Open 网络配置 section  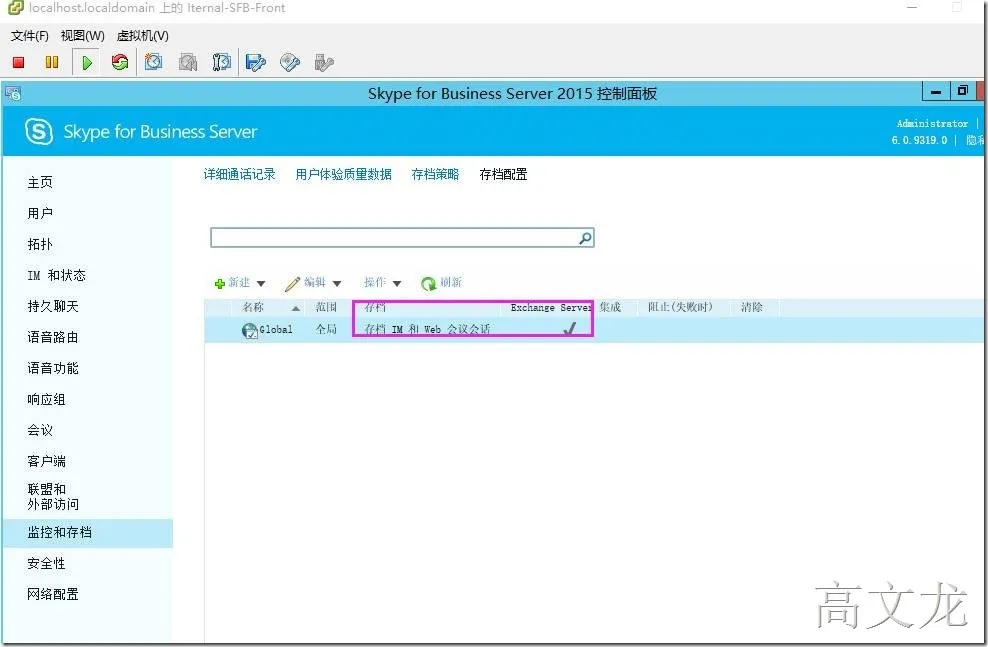[53, 594]
